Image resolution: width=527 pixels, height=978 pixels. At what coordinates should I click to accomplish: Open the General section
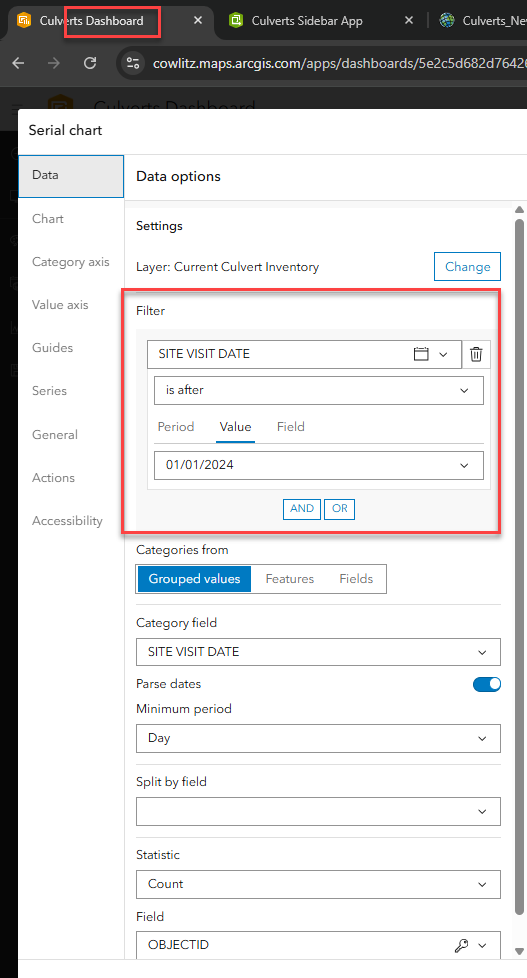click(55, 435)
